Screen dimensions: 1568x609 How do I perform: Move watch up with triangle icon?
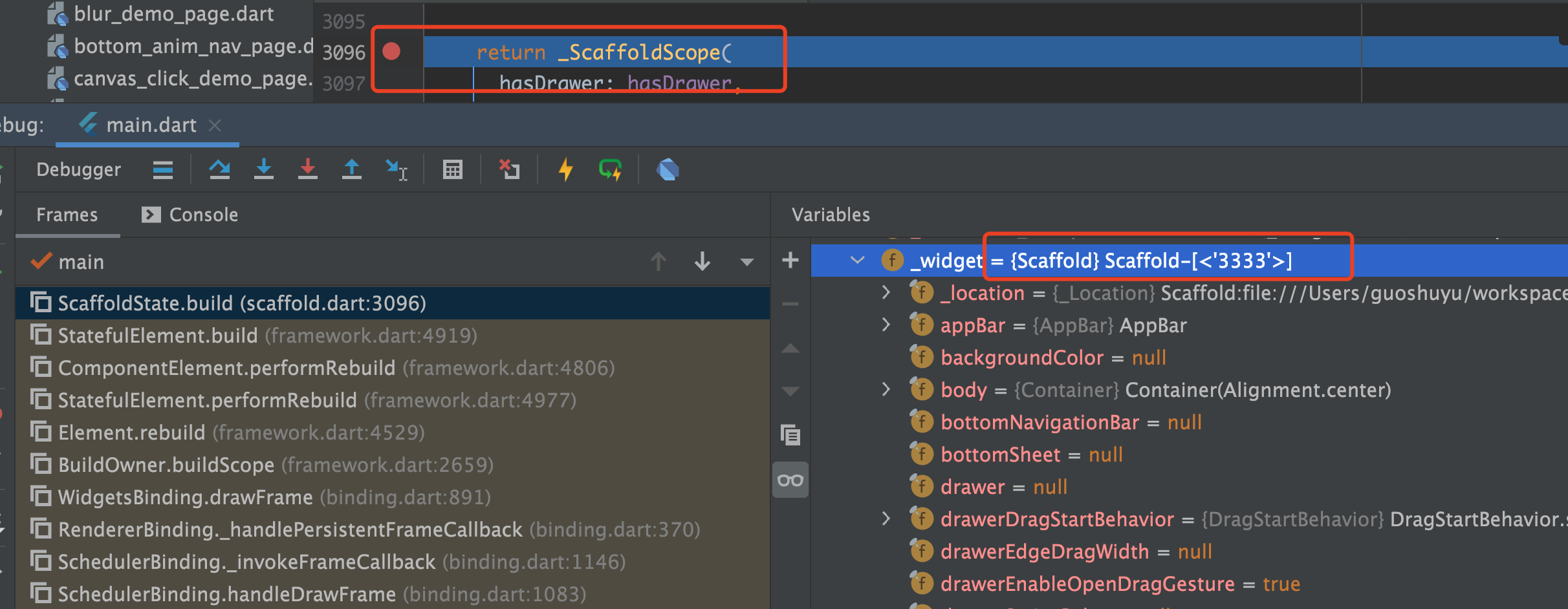790,348
